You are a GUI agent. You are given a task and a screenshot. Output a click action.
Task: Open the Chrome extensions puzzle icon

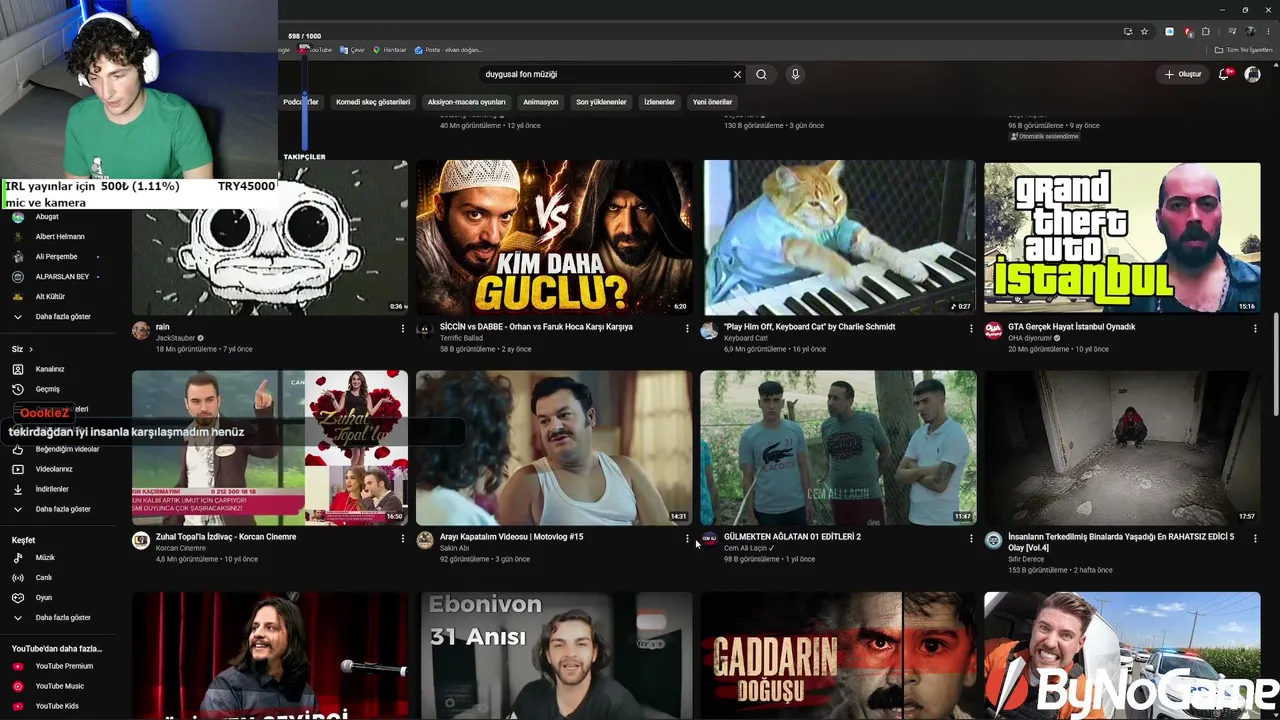click(1206, 31)
